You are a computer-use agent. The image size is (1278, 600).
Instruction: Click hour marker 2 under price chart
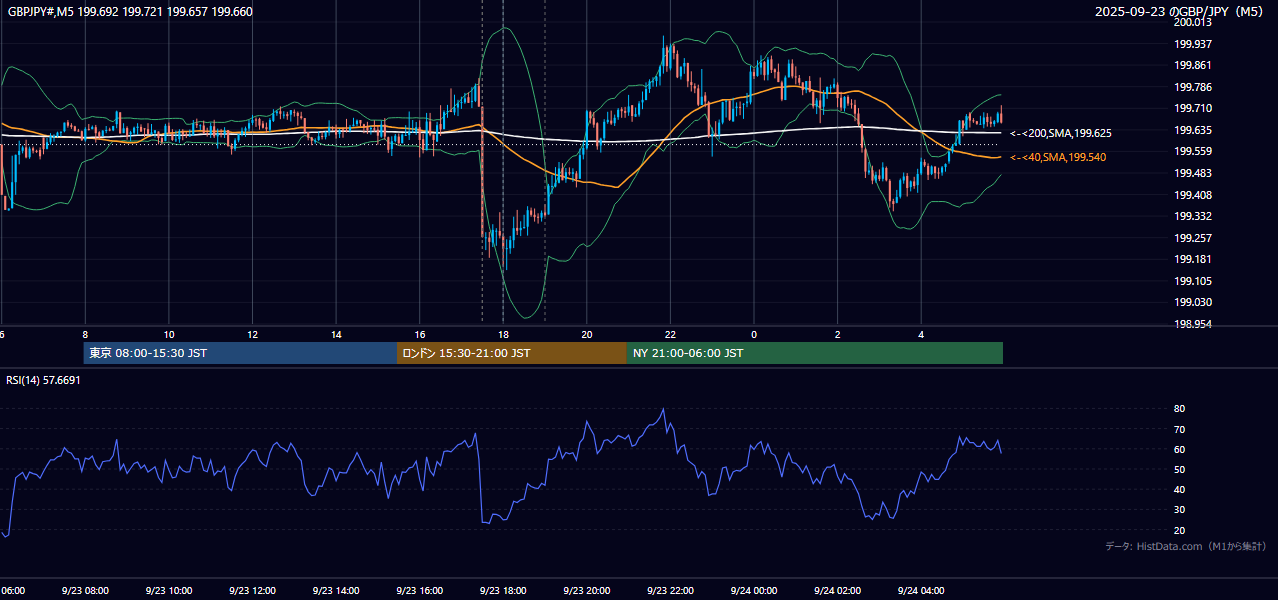click(x=837, y=335)
